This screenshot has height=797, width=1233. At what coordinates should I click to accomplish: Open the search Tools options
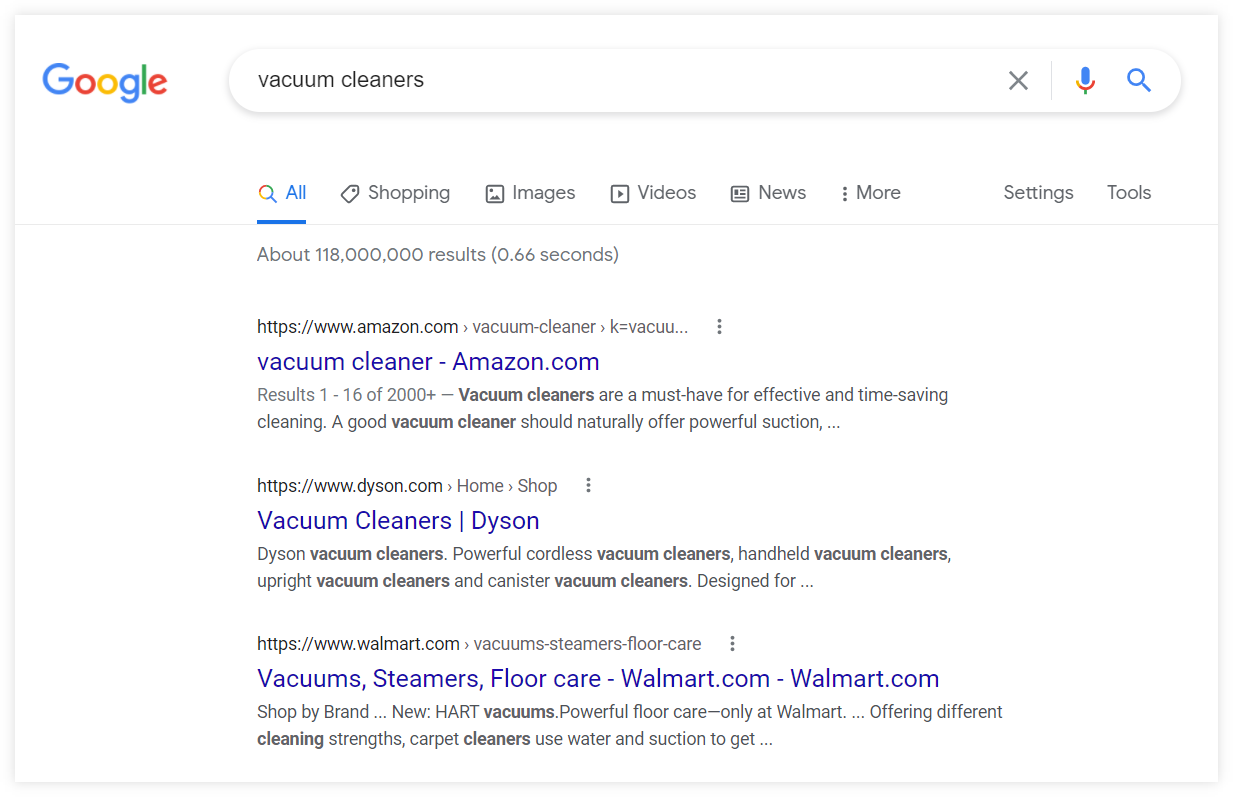(x=1129, y=193)
